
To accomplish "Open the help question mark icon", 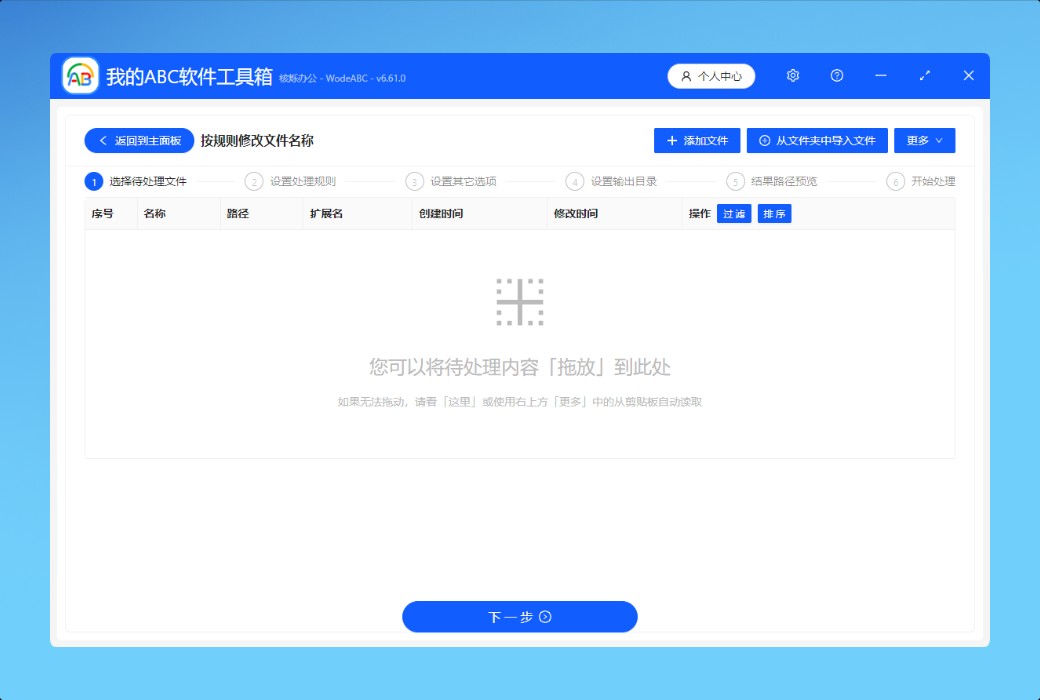I will point(837,76).
